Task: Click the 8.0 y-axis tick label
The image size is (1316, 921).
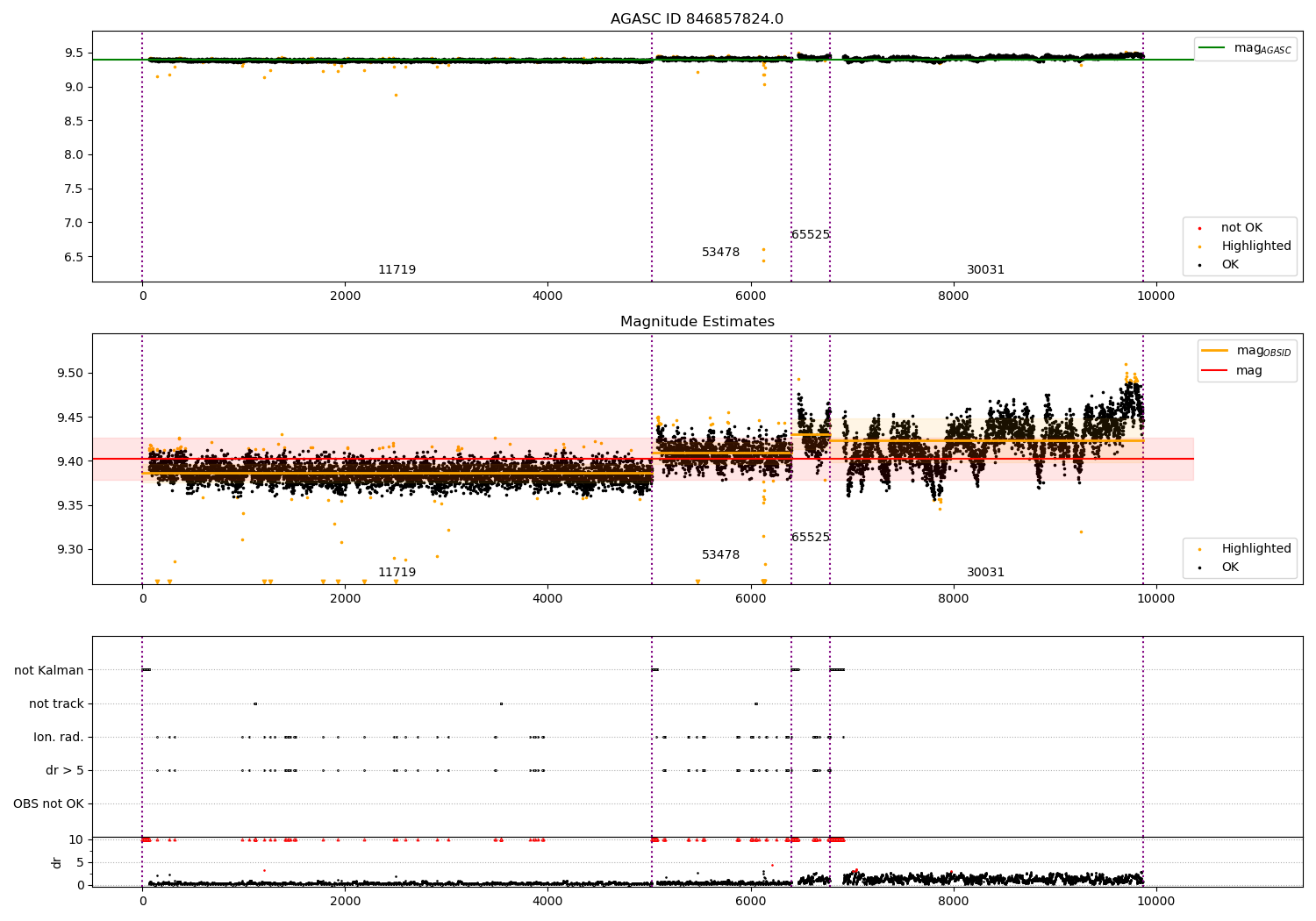Action: [x=74, y=154]
